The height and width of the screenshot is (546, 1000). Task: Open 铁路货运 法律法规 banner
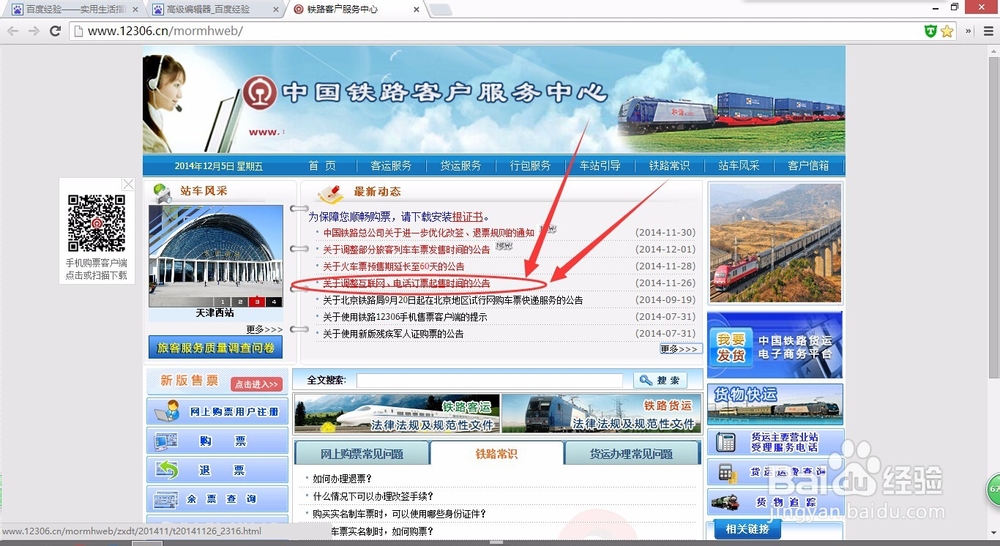point(601,413)
